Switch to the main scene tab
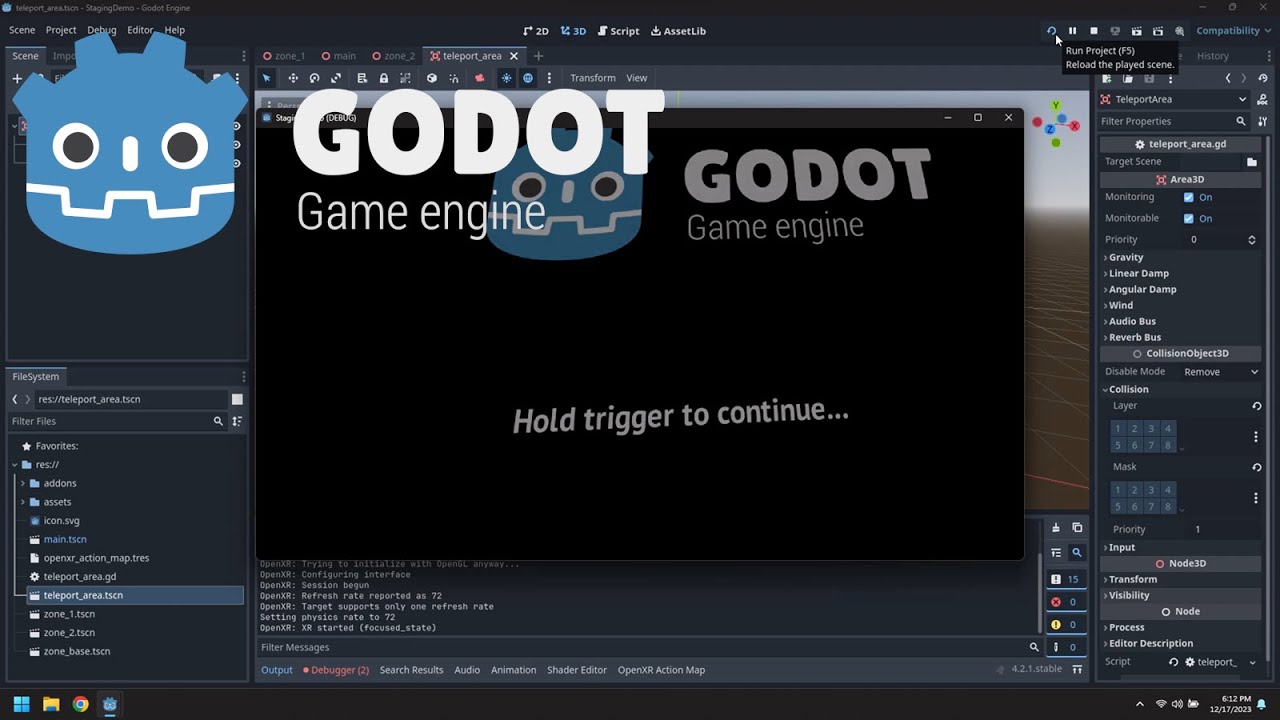Image resolution: width=1280 pixels, height=720 pixels. tap(338, 56)
